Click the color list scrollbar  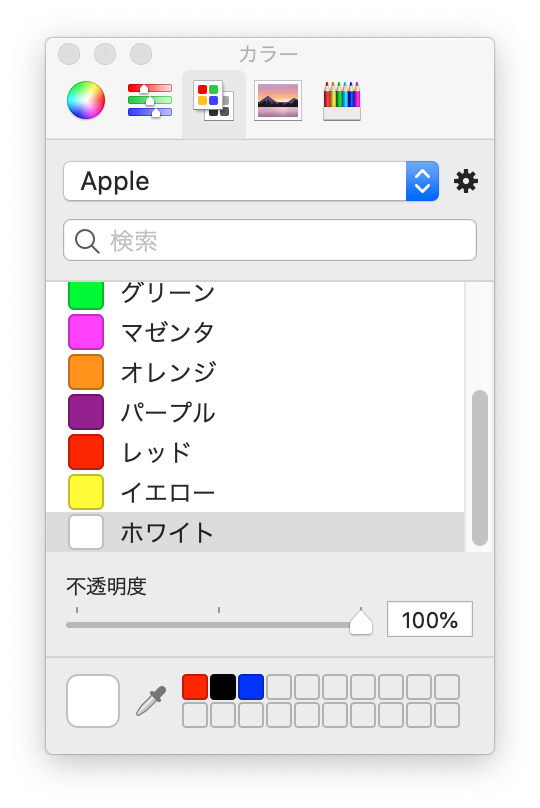click(x=480, y=467)
